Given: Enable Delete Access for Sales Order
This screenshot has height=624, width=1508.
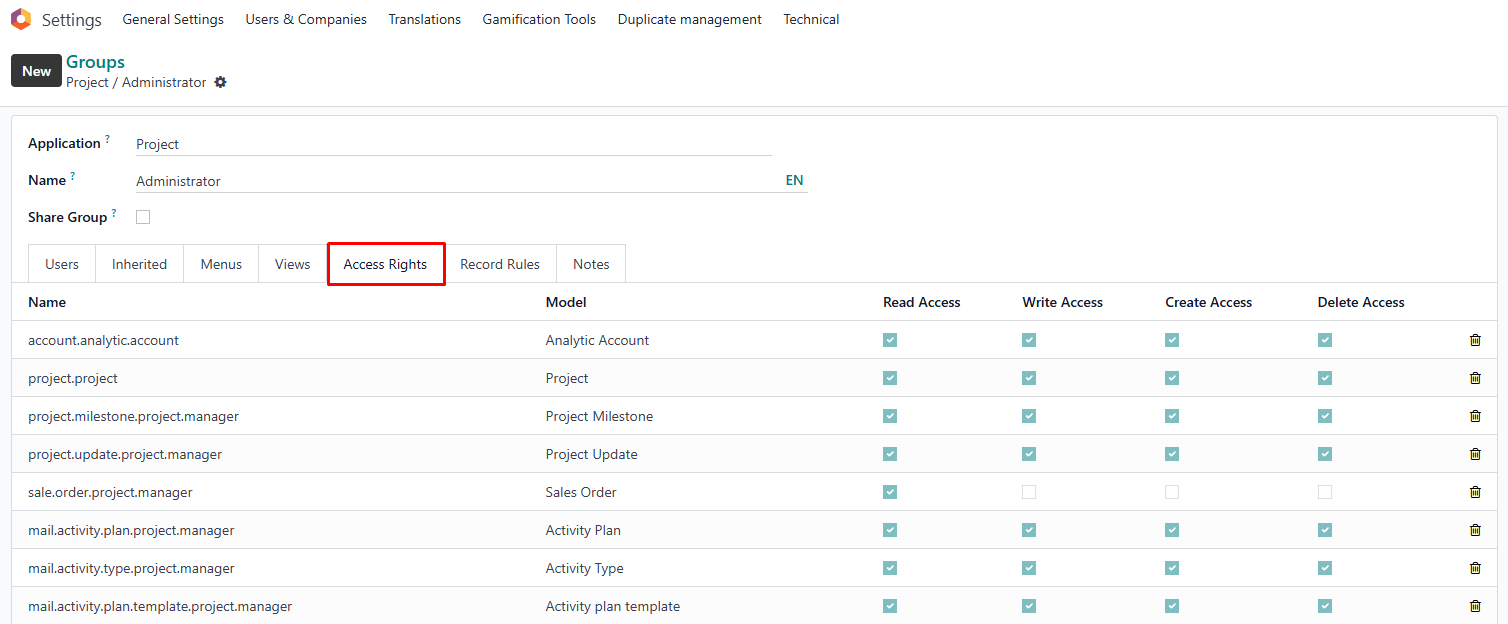Looking at the screenshot, I should (1325, 492).
